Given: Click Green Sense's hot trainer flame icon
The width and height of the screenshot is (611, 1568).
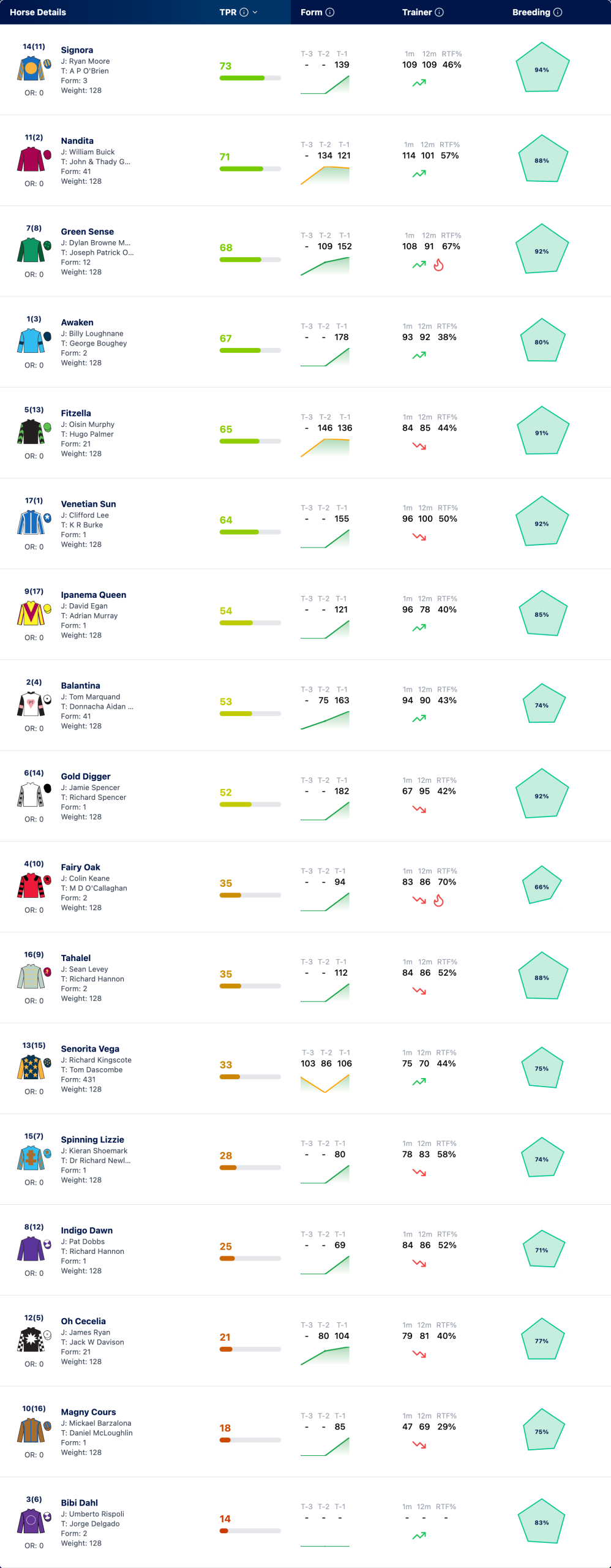Looking at the screenshot, I should point(438,265).
